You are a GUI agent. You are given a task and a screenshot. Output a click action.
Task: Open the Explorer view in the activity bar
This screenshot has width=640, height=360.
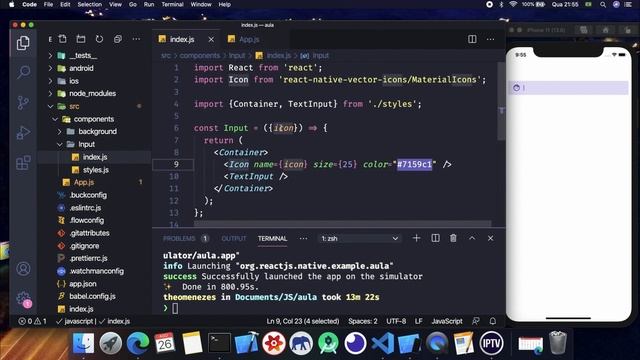(23, 43)
